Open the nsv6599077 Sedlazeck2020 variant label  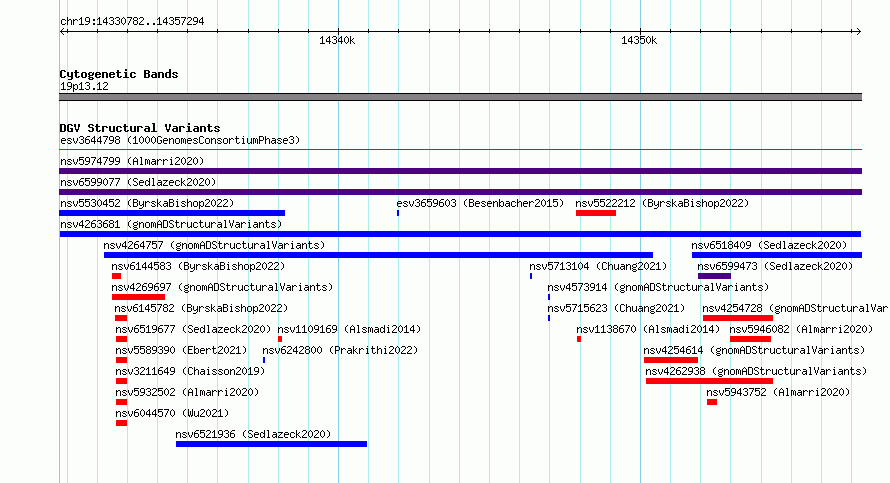[x=138, y=182]
